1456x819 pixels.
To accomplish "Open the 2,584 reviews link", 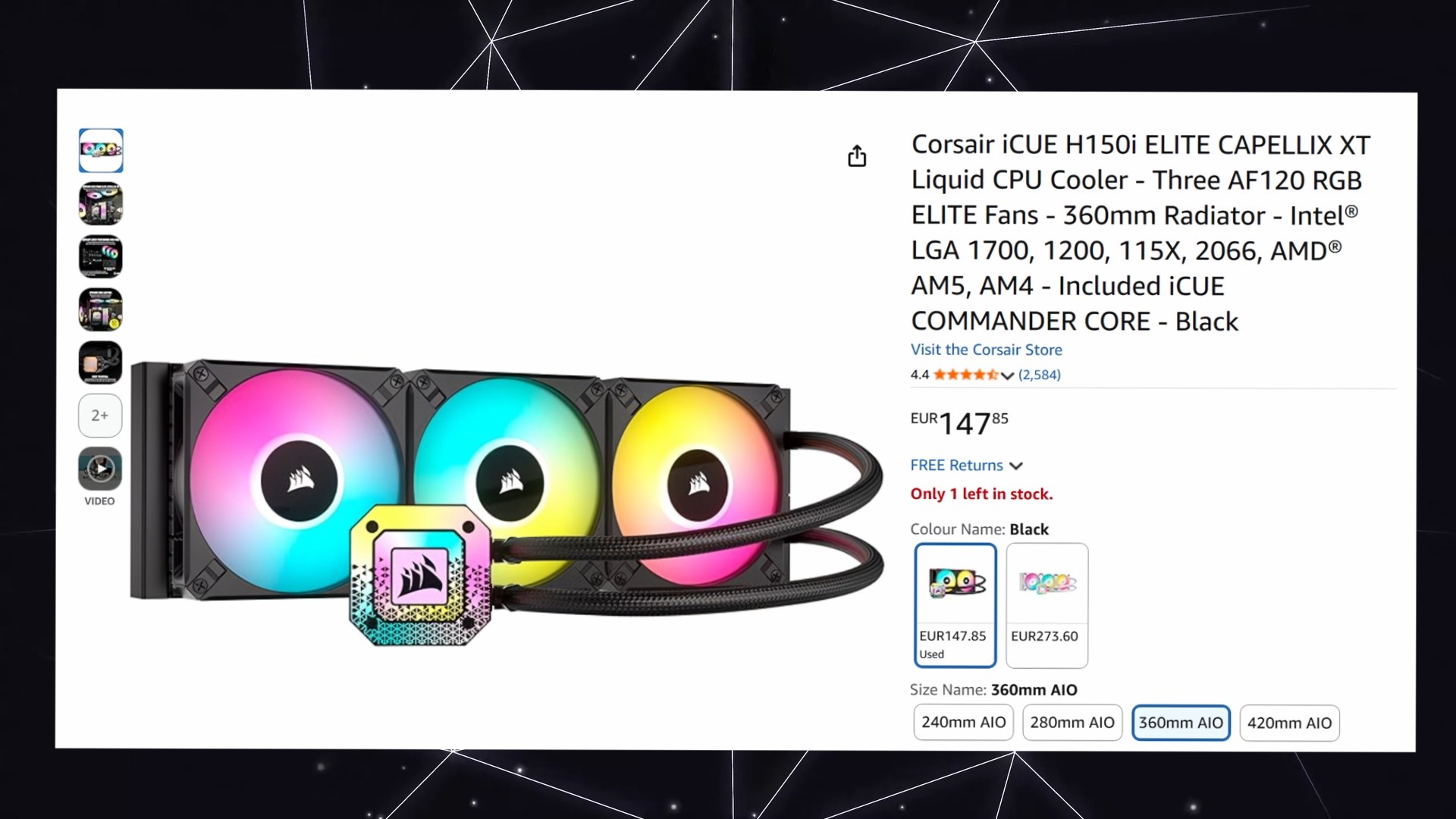I will [x=1040, y=375].
